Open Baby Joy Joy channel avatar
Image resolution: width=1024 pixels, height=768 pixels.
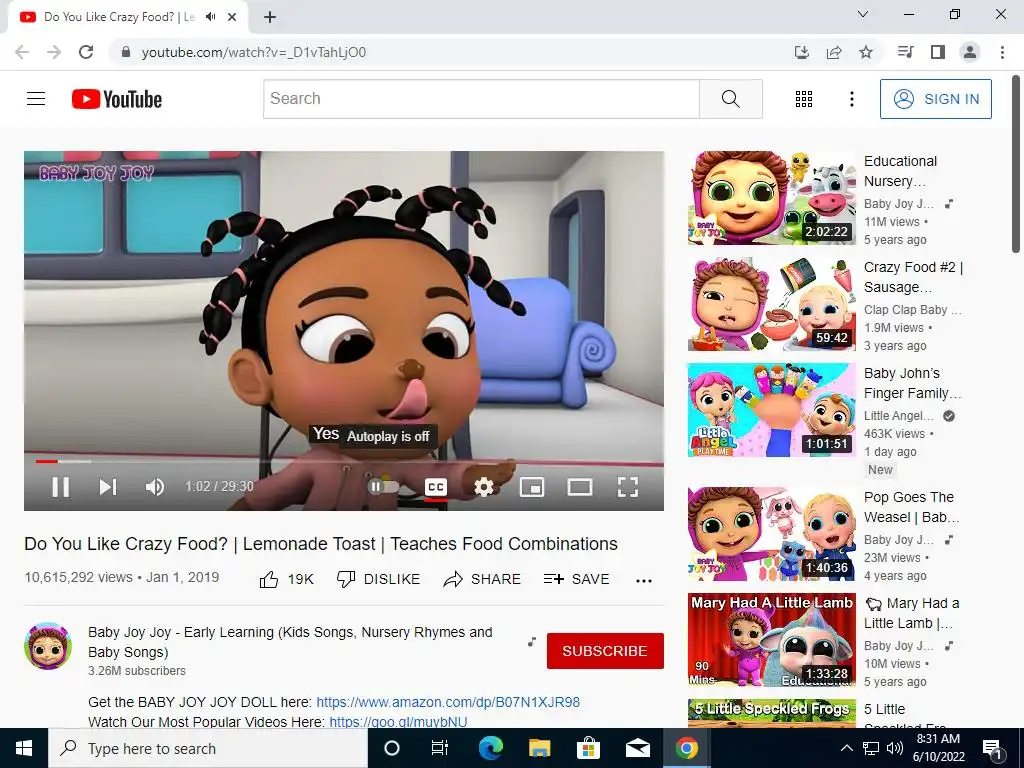(x=48, y=646)
